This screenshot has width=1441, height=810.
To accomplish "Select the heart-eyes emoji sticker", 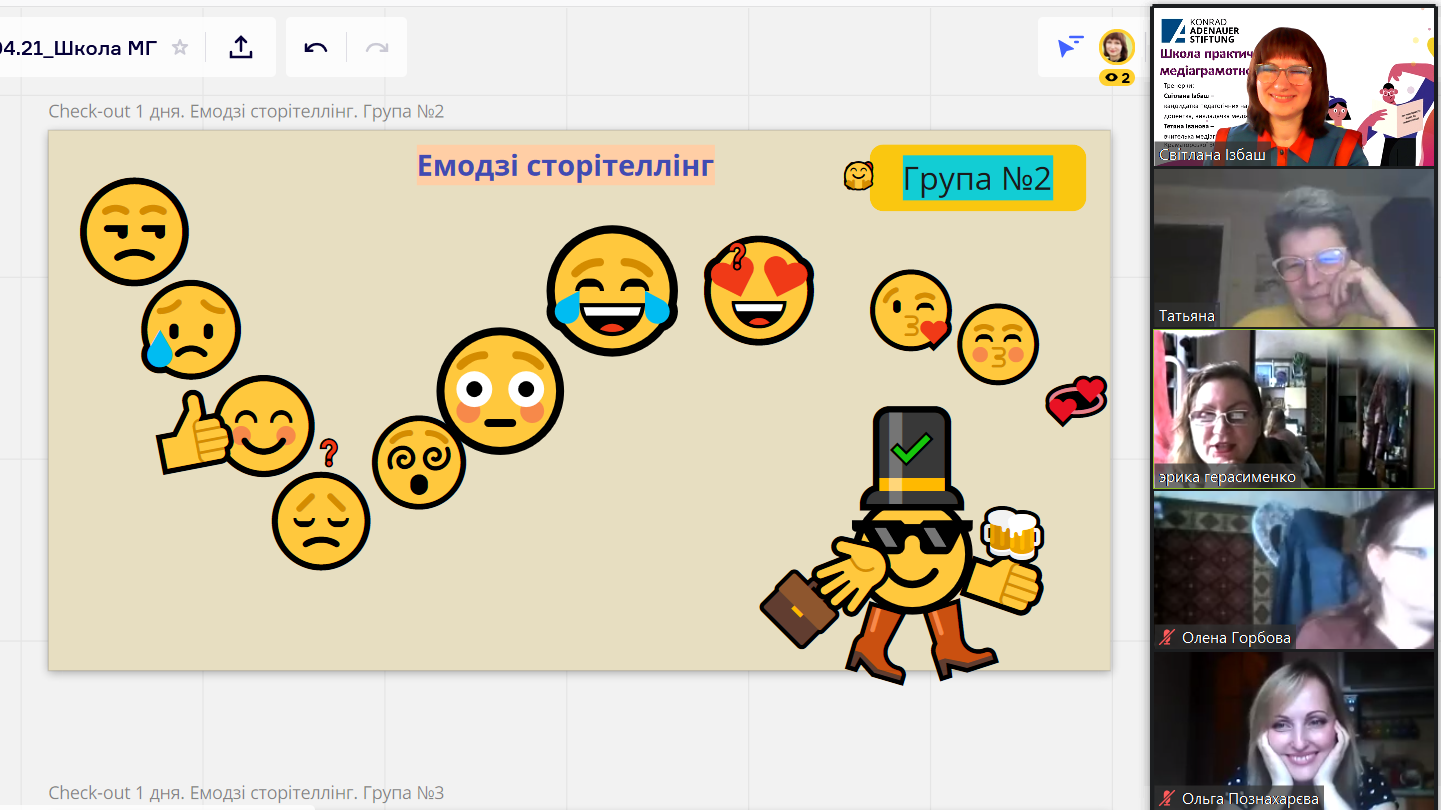I will [759, 291].
